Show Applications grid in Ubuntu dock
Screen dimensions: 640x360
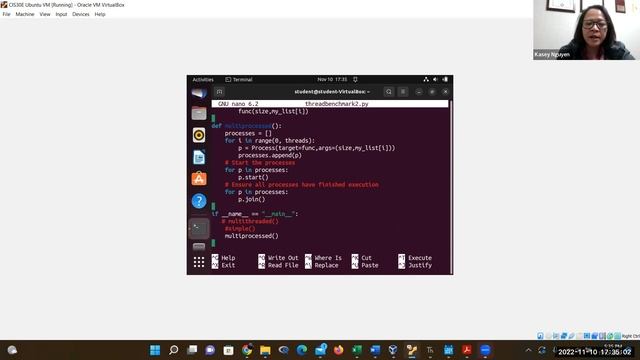tap(199, 262)
